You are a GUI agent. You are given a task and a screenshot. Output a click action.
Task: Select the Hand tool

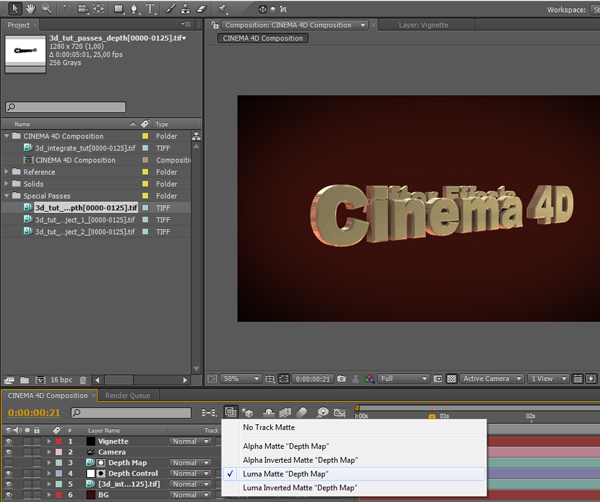point(30,8)
